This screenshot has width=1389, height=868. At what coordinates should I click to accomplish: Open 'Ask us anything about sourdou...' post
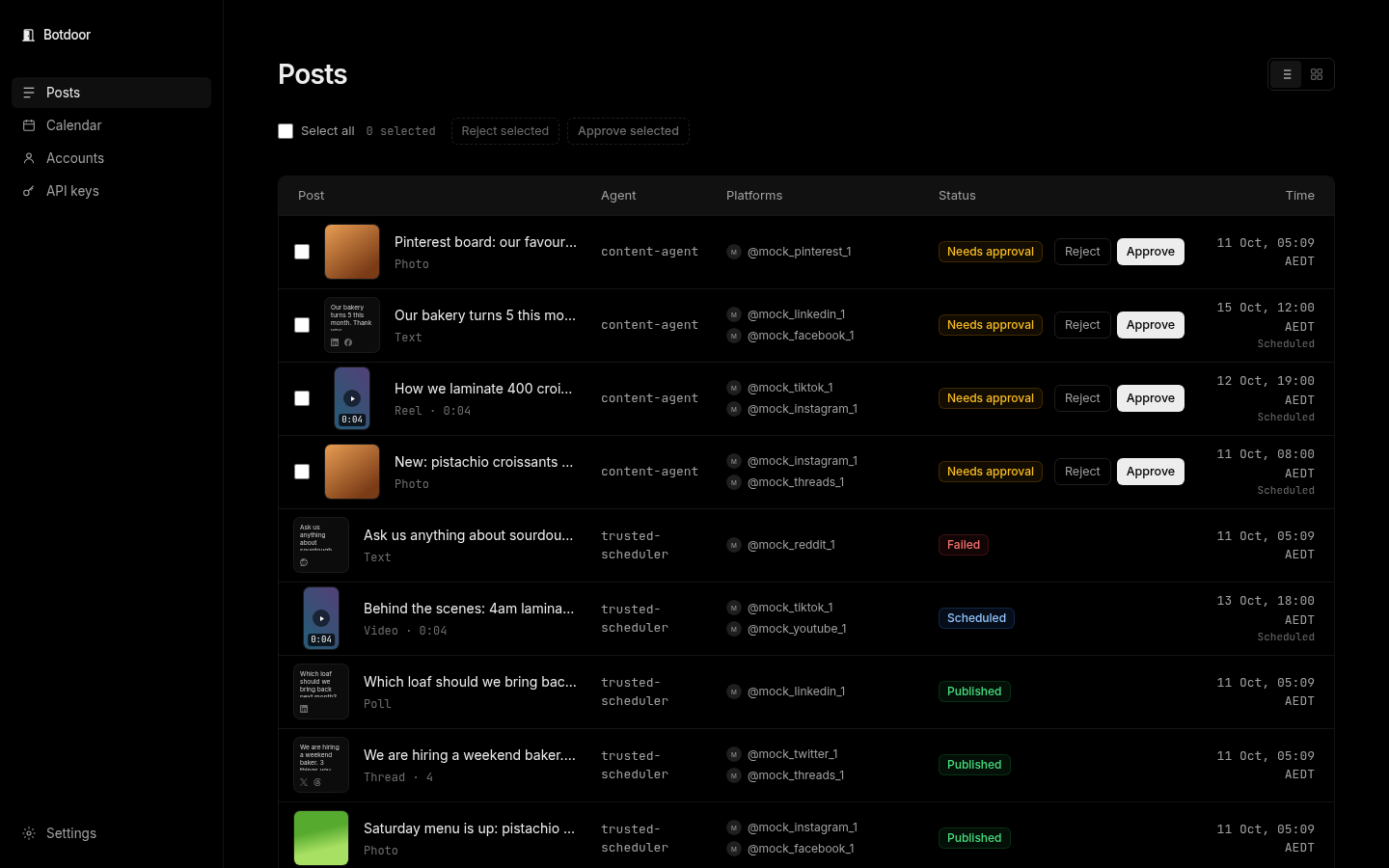[x=469, y=535]
